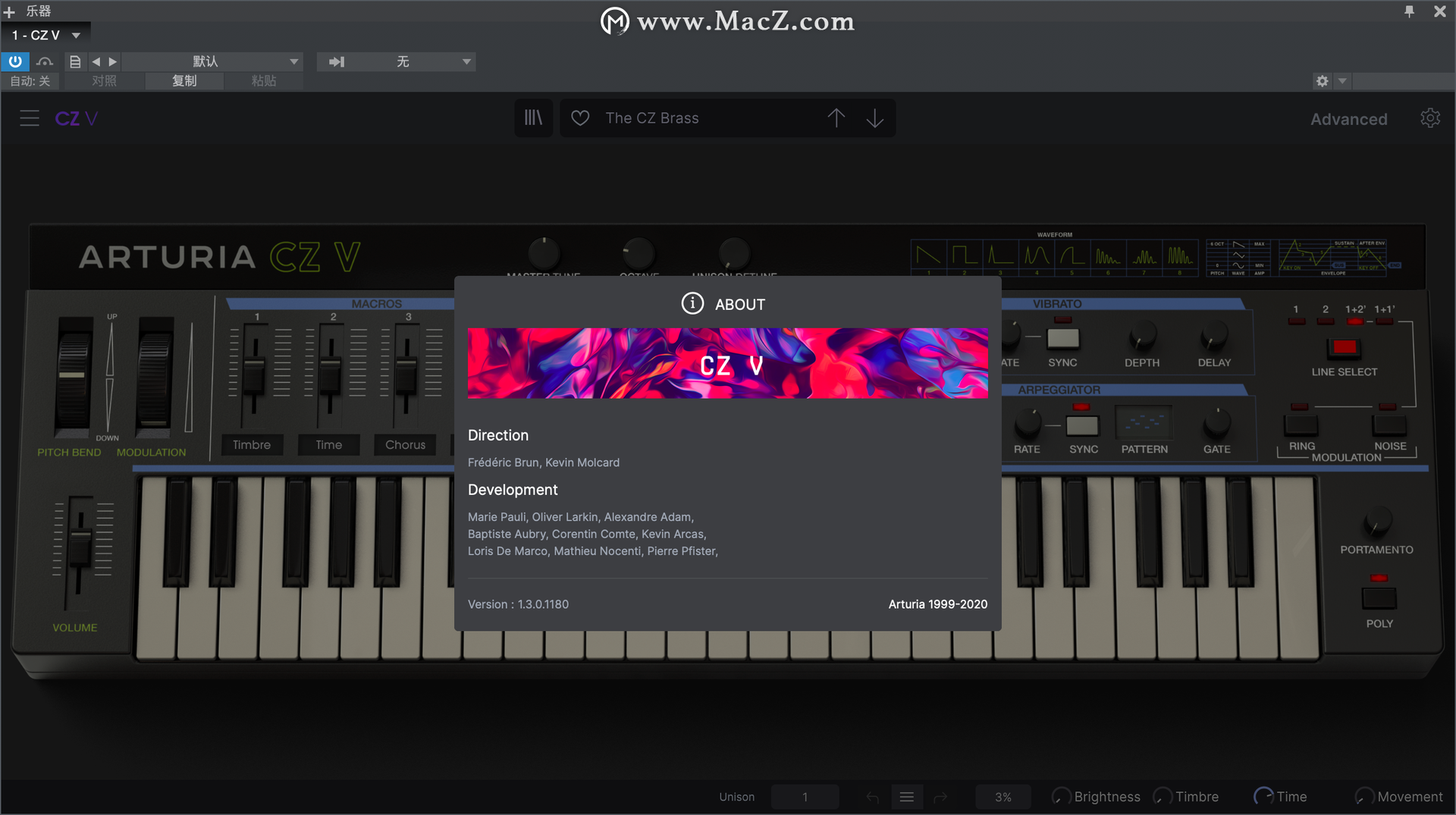Load previous preset with up arrow
Image resolution: width=1456 pixels, height=815 pixels.
836,118
